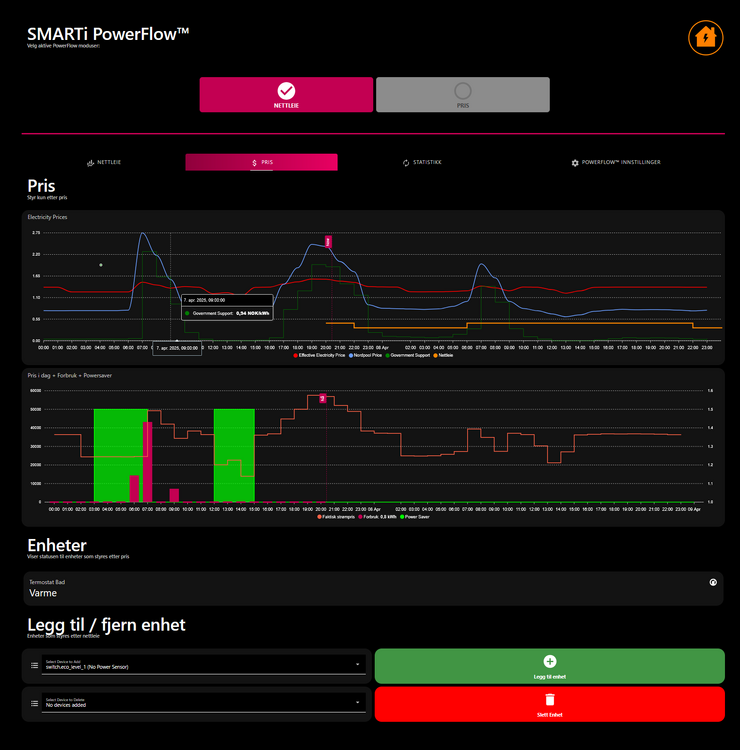Enable the Nettleie PowerFlow module toggle
740x750 pixels.
(286, 94)
